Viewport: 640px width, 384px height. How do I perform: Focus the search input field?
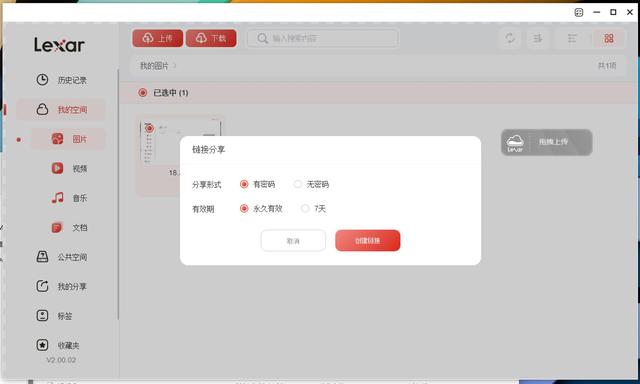(x=322, y=38)
